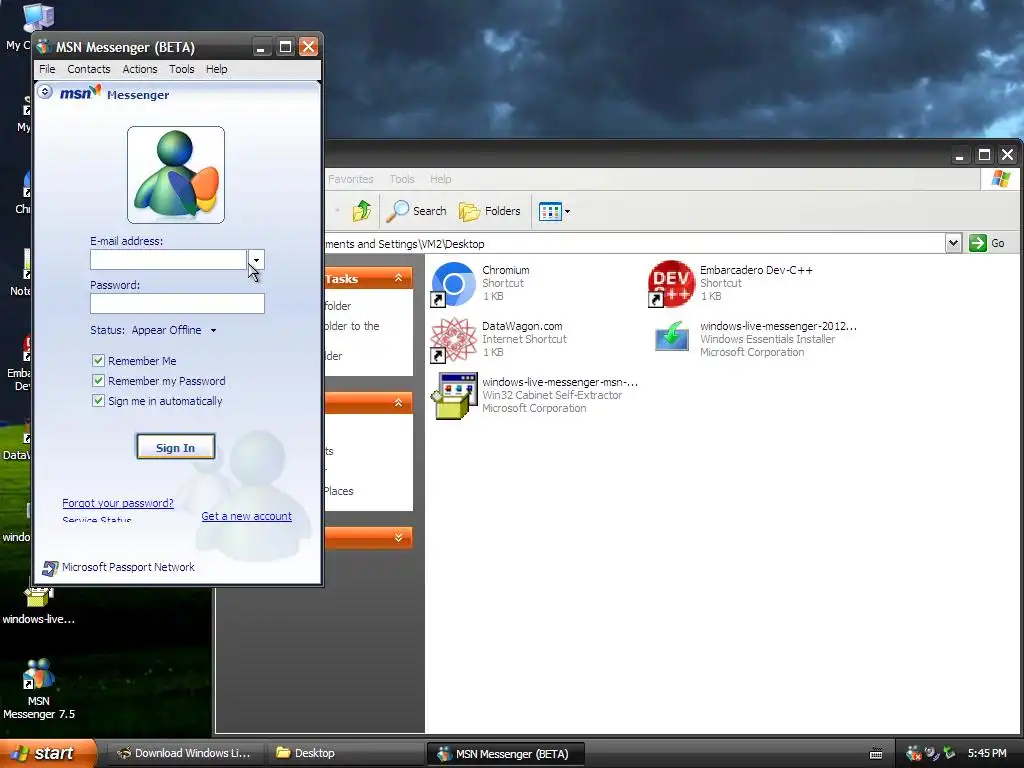
Task: Uncheck Remember my Password checkbox
Action: point(98,381)
